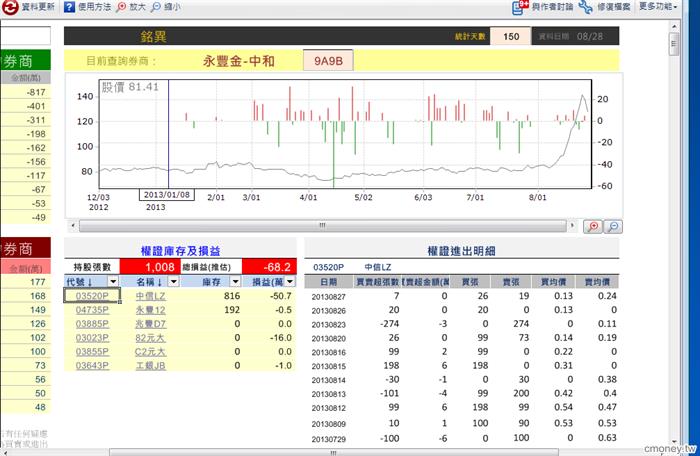Click the warrant name link 82元大
The width and height of the screenshot is (700, 456).
[150, 338]
